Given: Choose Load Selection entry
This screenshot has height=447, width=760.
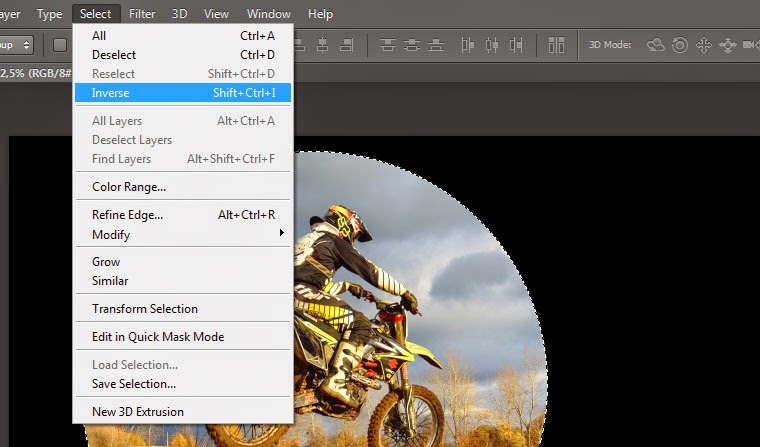Looking at the screenshot, I should (183, 365).
